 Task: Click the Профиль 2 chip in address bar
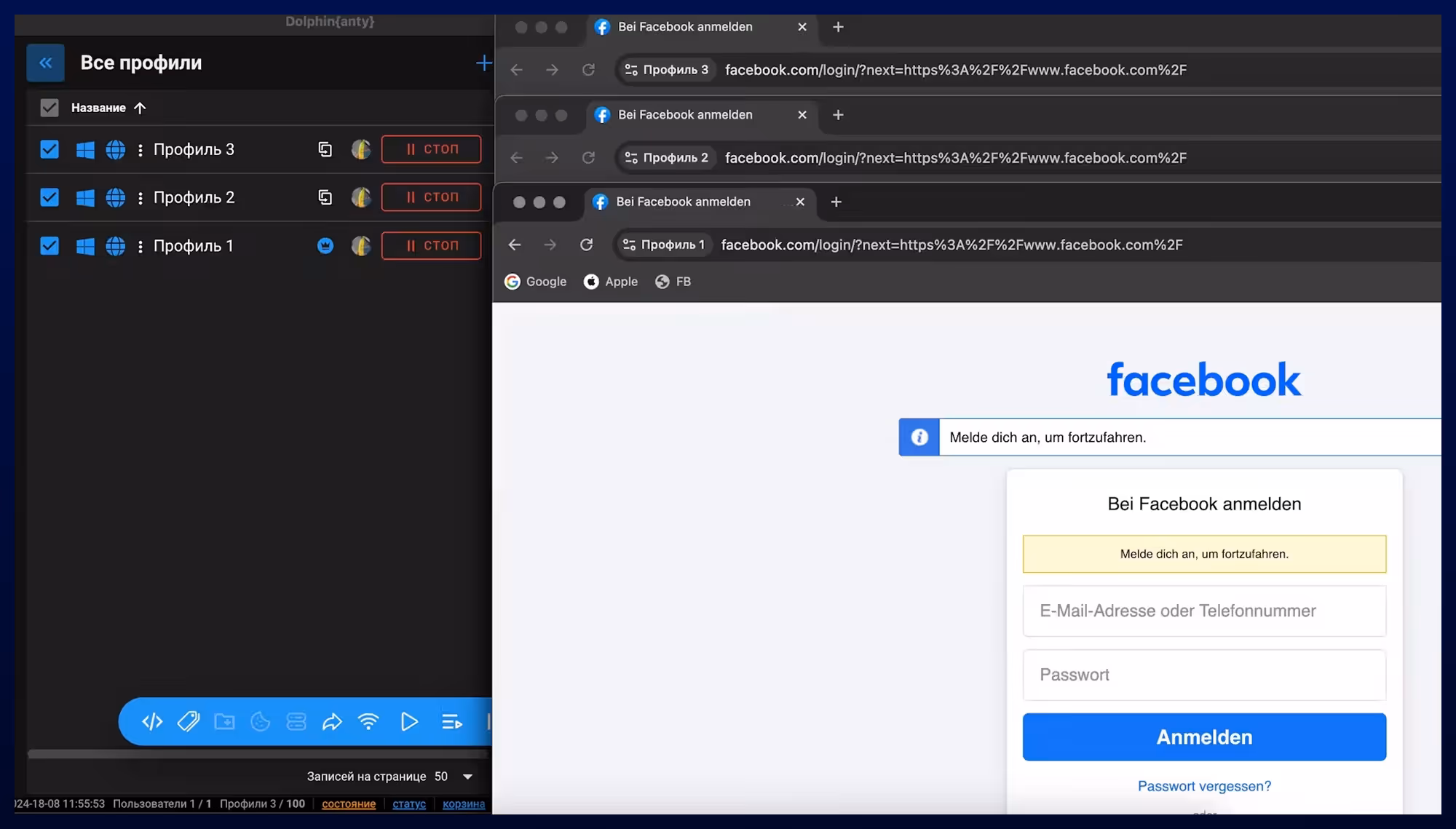click(x=667, y=158)
